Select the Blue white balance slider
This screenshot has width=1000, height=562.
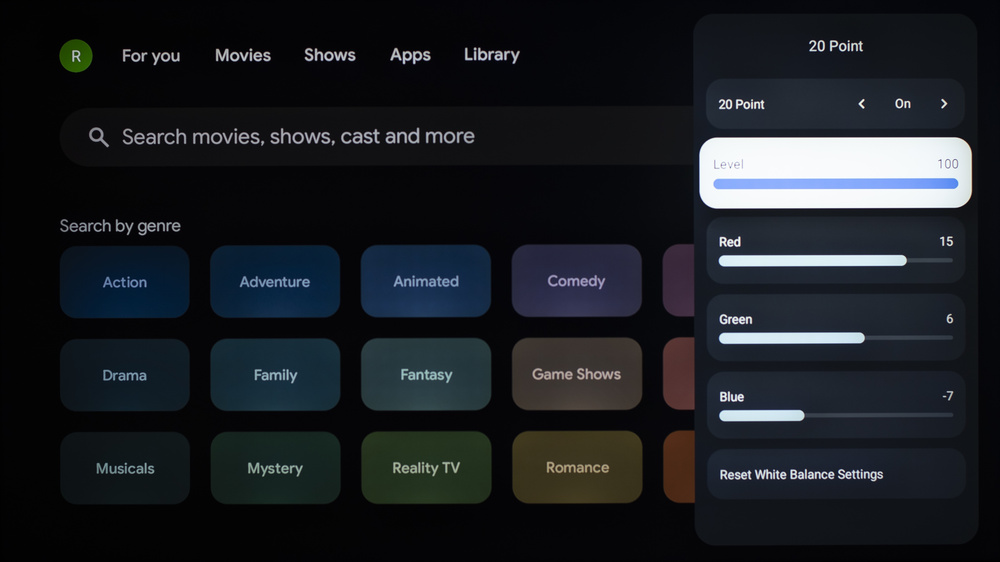click(835, 415)
